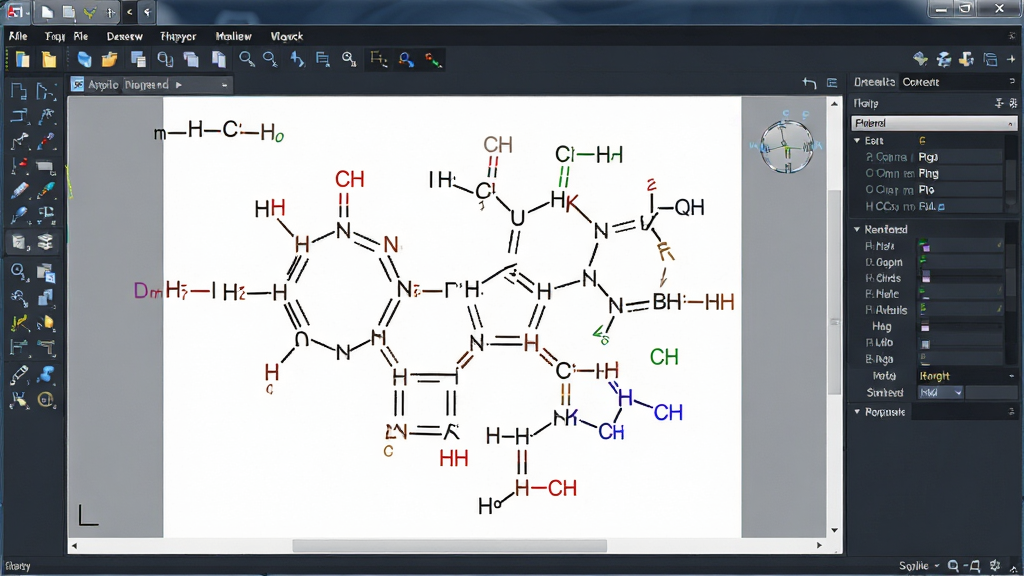
Task: Toggle the check mark on the Avtuils row
Action: (1000, 308)
